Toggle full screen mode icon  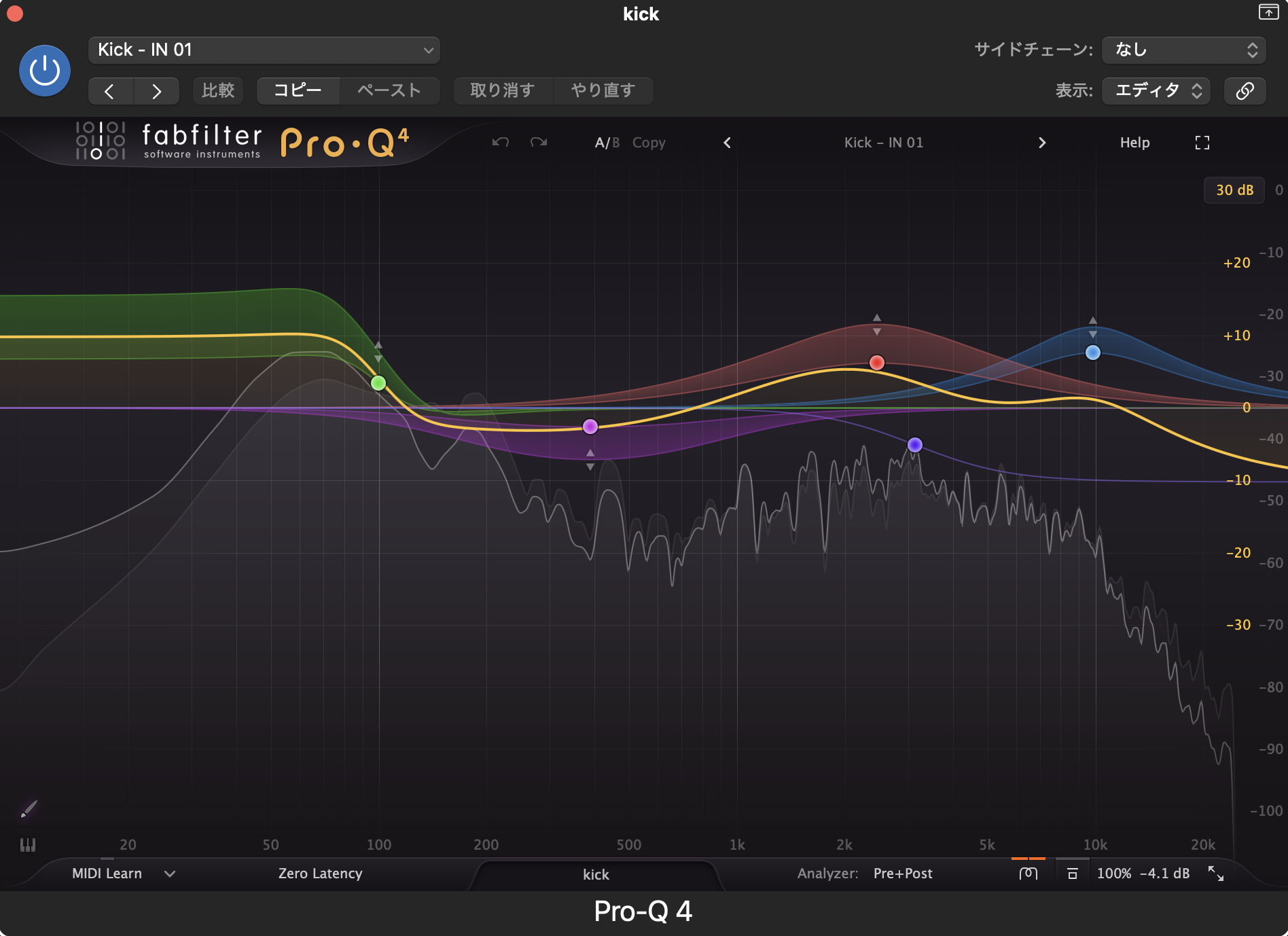click(1202, 143)
